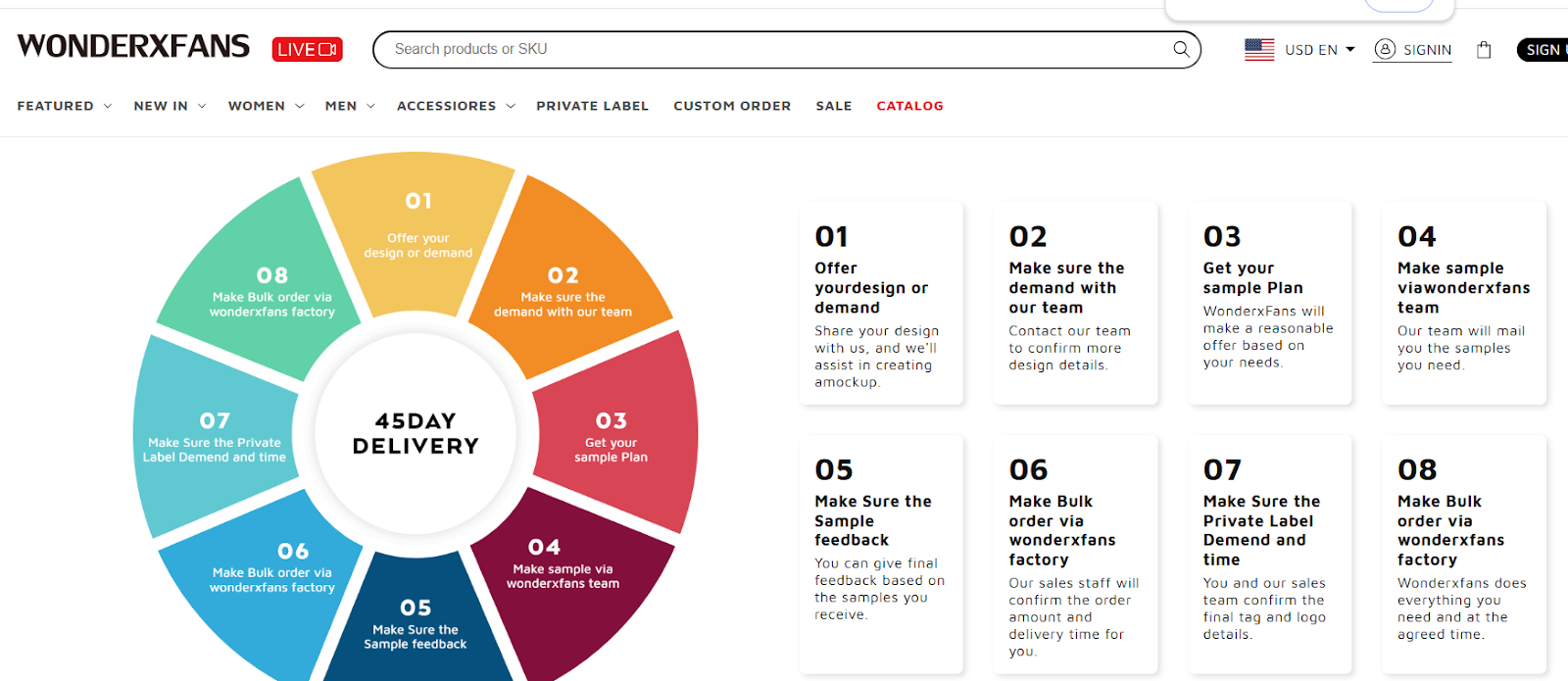1568x681 pixels.
Task: Click the WONDERXFANS logo
Action: [133, 47]
